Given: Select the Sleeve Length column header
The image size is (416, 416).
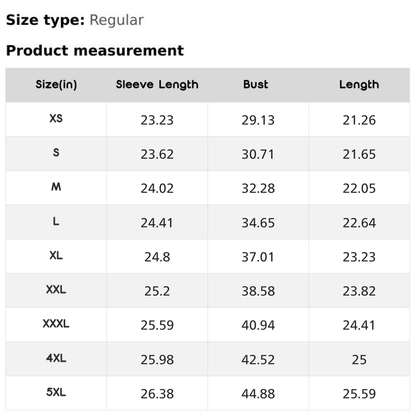Looking at the screenshot, I should [x=157, y=85].
